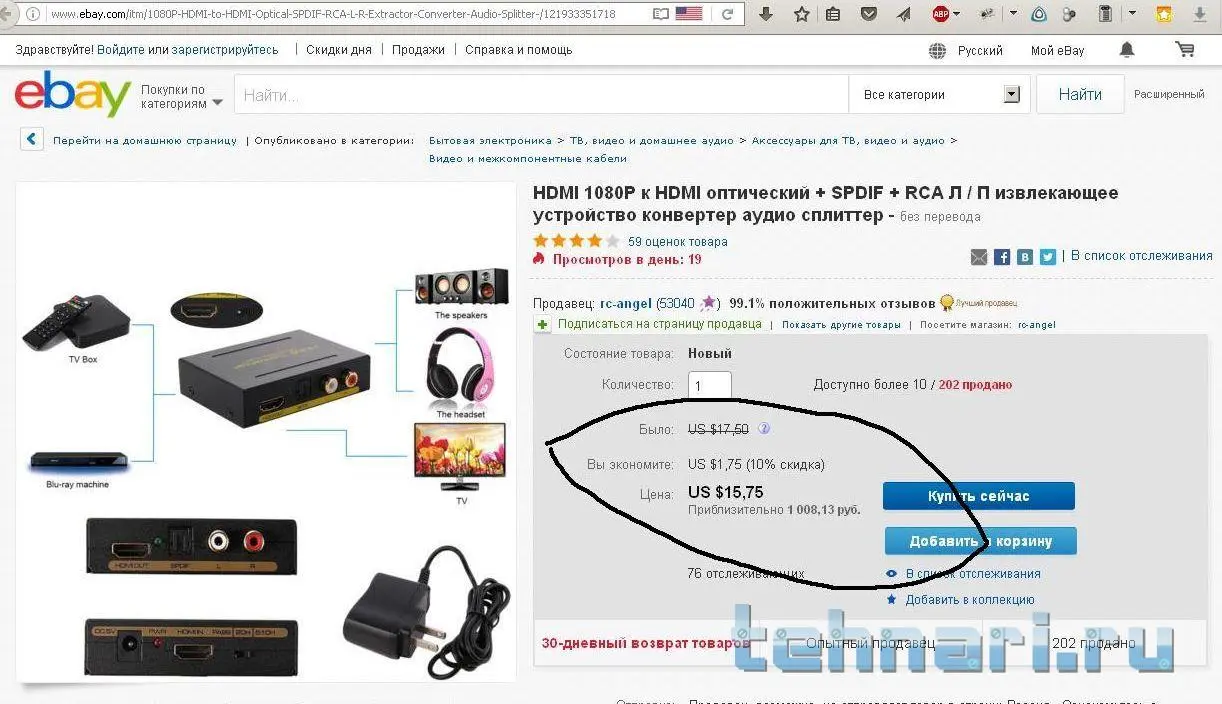Share listing on Twitter
1222x704 pixels.
[1047, 257]
